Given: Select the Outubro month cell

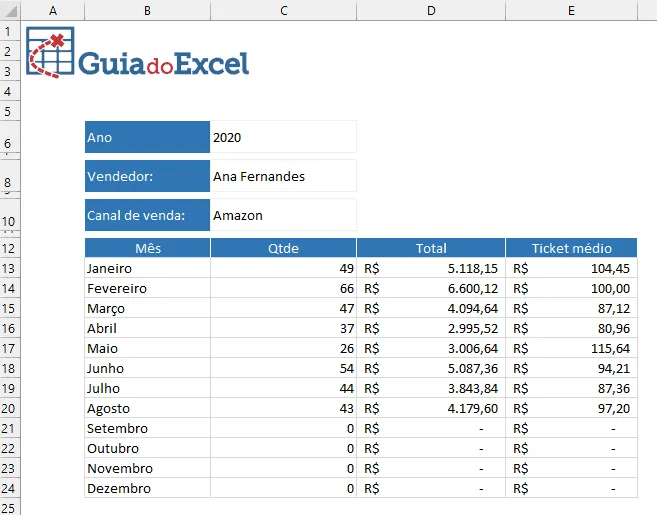Looking at the screenshot, I should (x=147, y=448).
